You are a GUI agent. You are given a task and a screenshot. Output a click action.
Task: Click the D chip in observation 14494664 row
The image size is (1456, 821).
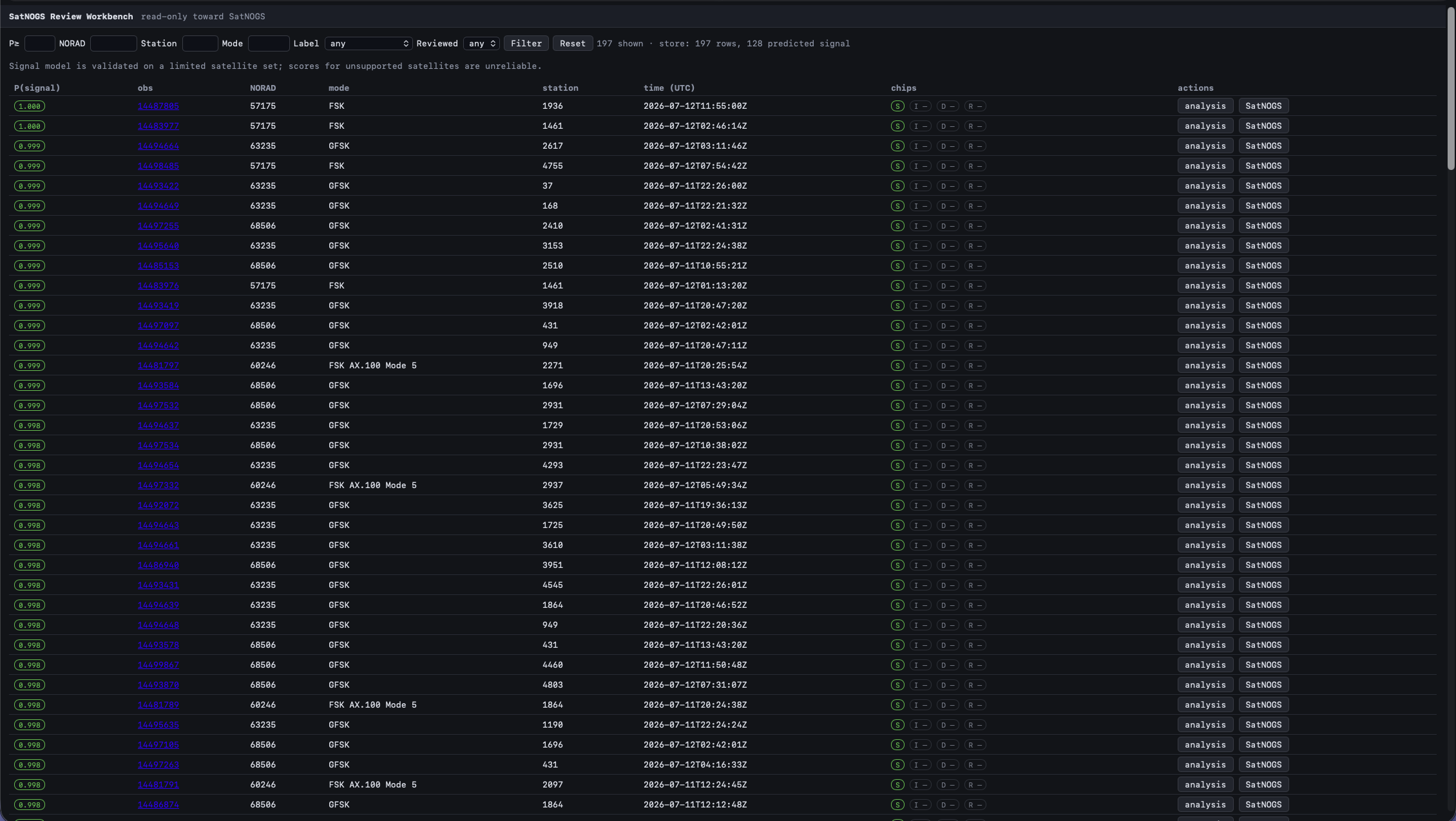(947, 146)
